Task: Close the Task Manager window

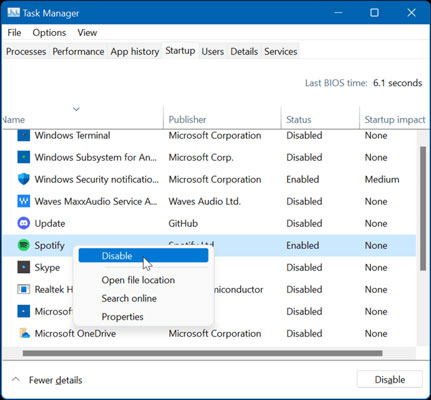Action: click(411, 13)
